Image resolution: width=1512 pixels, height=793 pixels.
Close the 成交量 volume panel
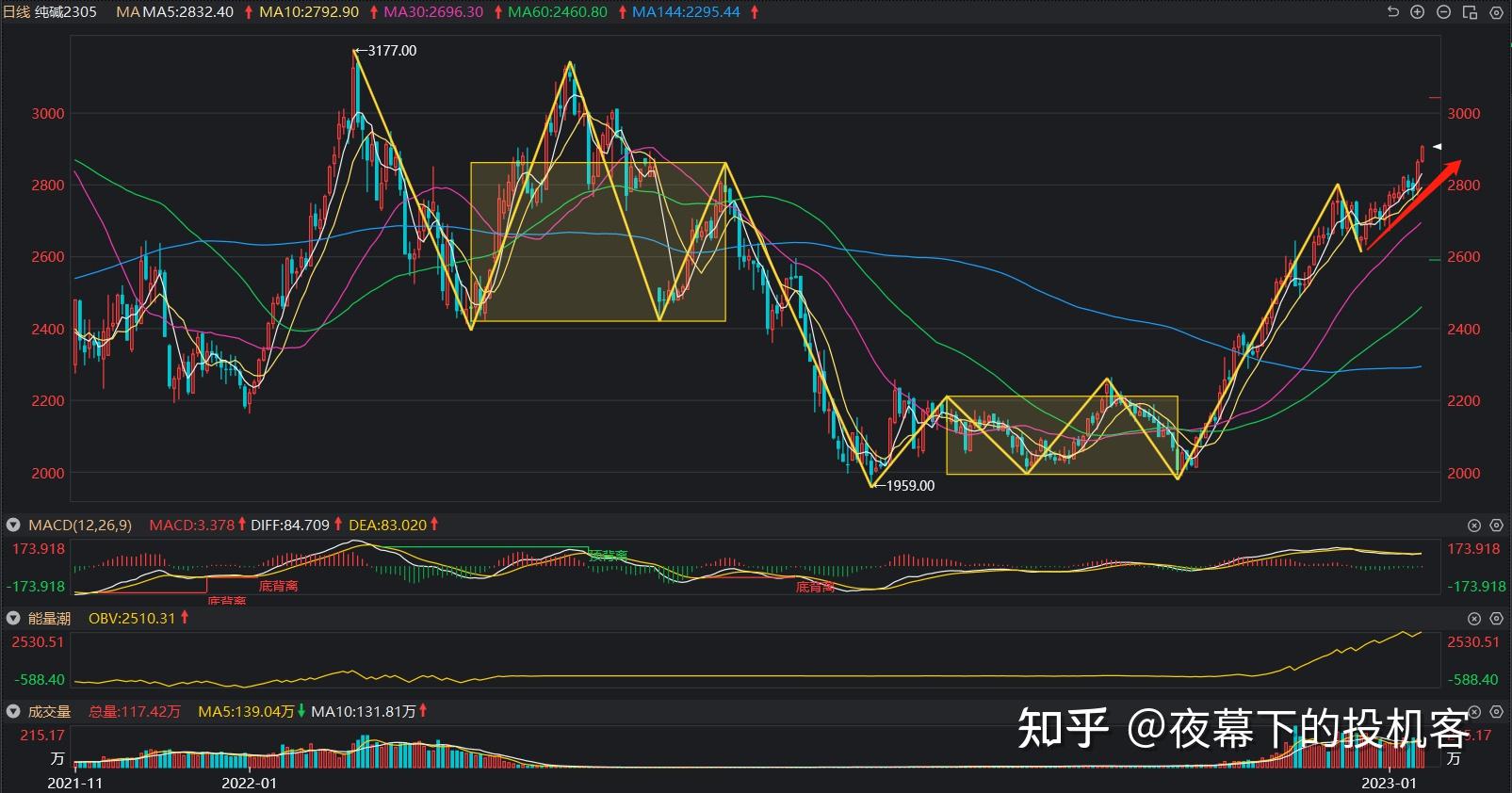1474,712
